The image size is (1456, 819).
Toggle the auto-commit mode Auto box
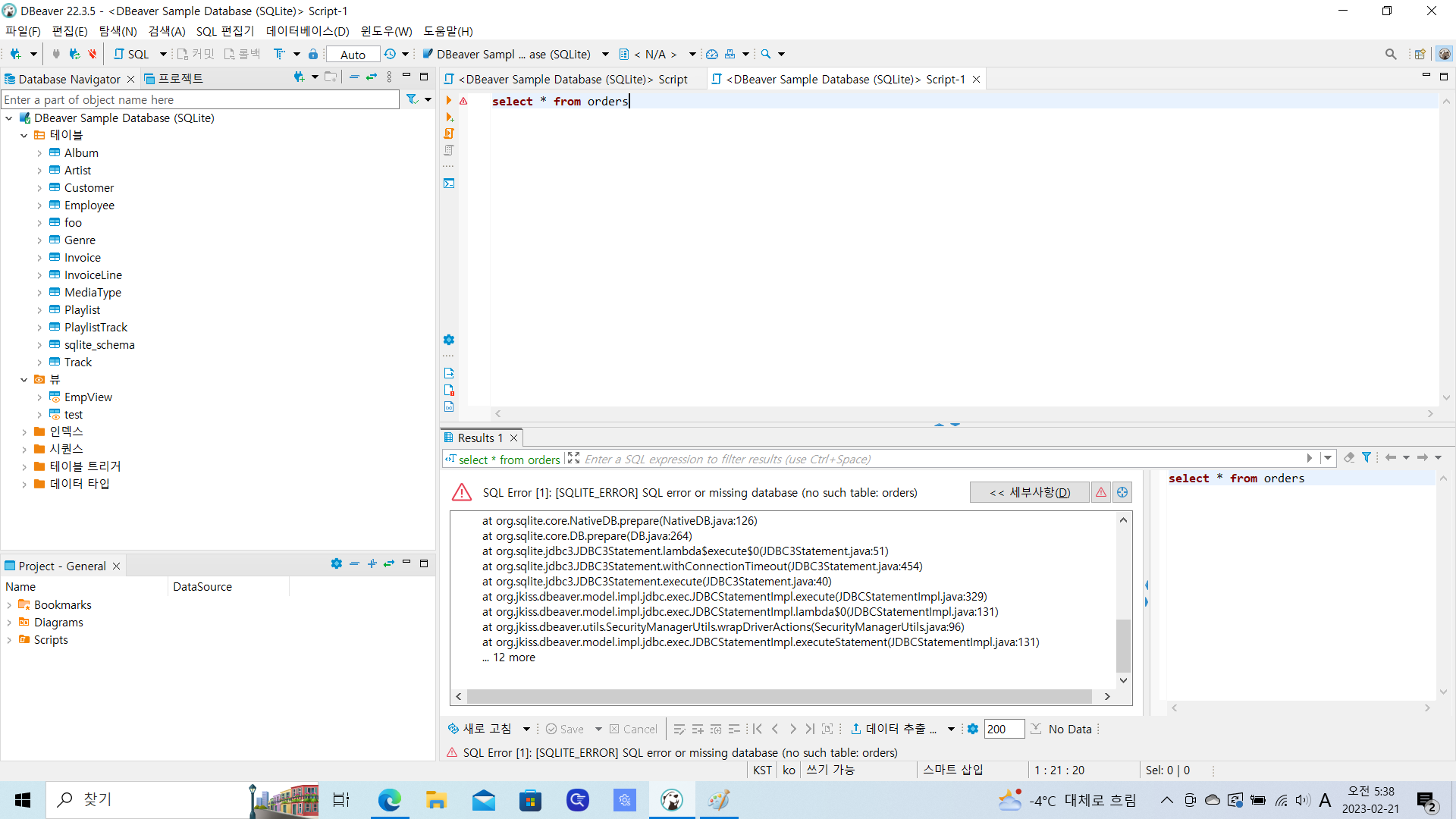coord(353,55)
